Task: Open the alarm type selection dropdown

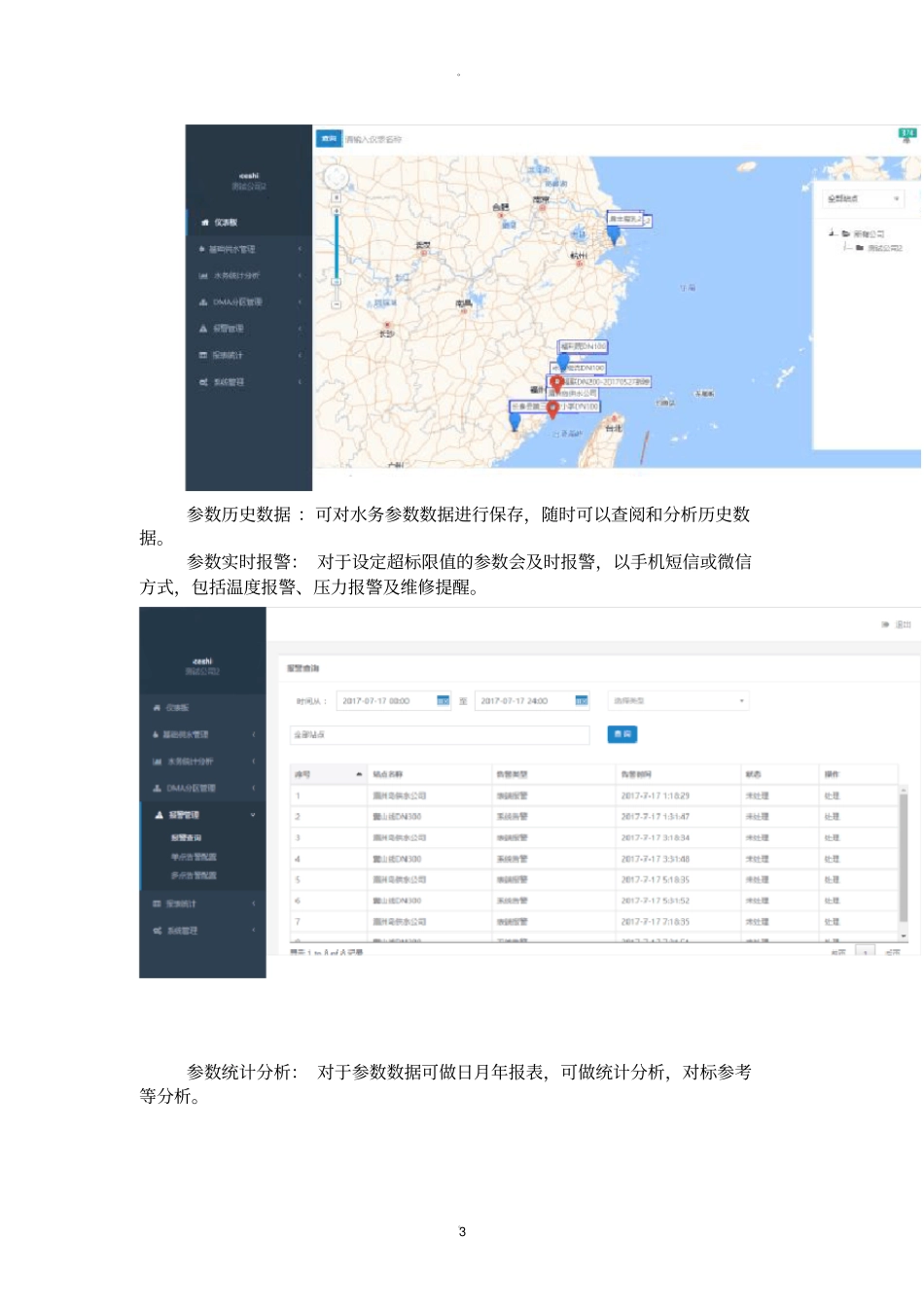Action: pos(679,700)
